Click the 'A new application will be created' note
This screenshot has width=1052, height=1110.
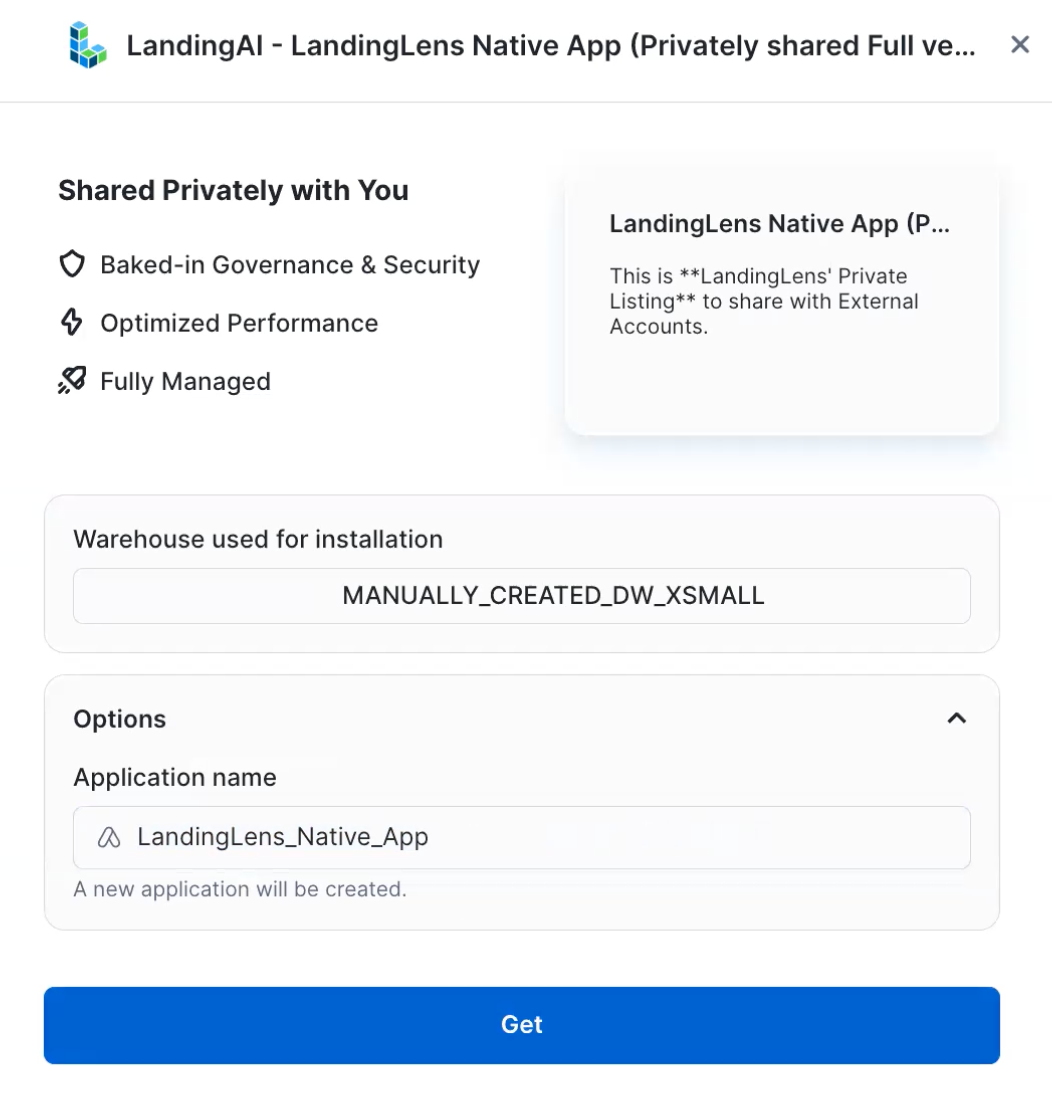(x=240, y=889)
